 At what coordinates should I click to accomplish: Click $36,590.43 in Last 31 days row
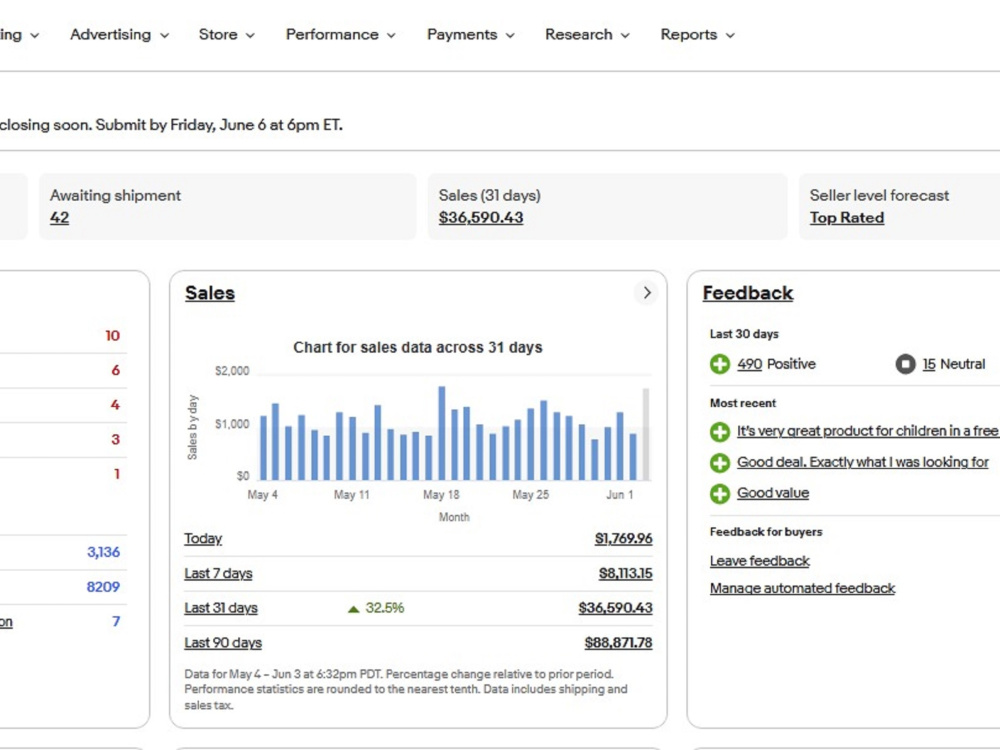615,608
